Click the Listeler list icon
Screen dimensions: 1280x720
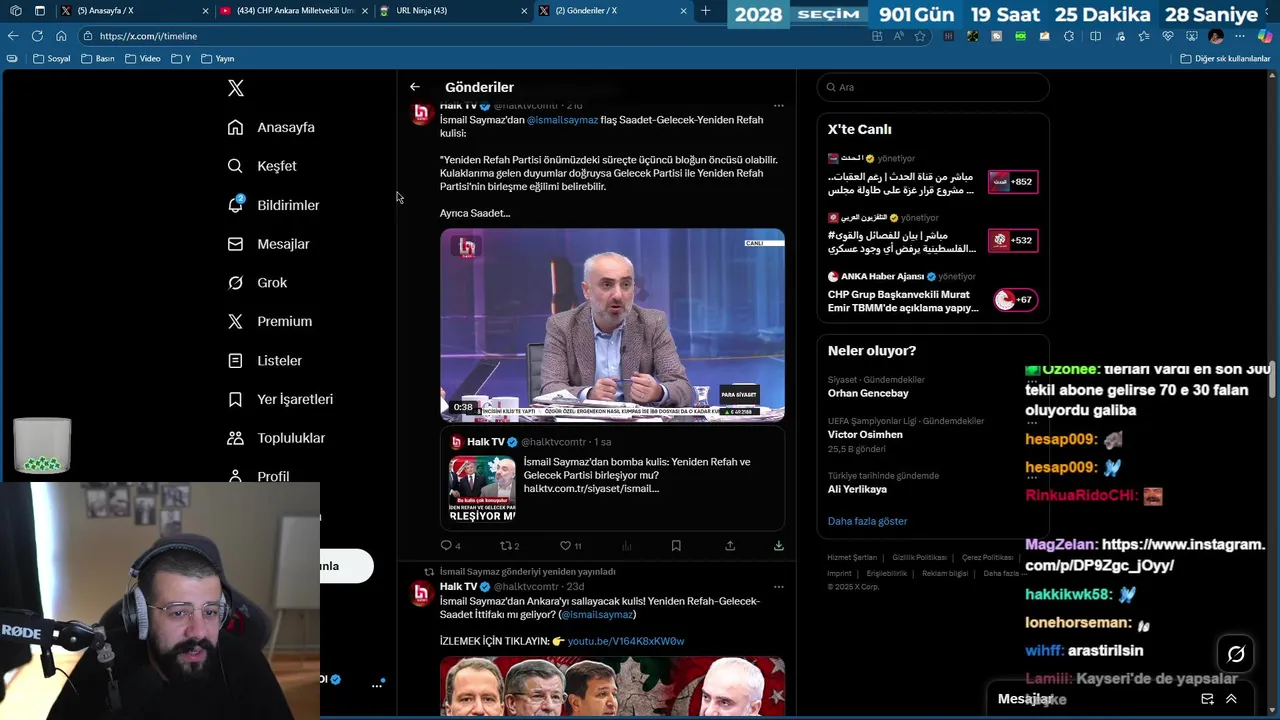tap(235, 360)
